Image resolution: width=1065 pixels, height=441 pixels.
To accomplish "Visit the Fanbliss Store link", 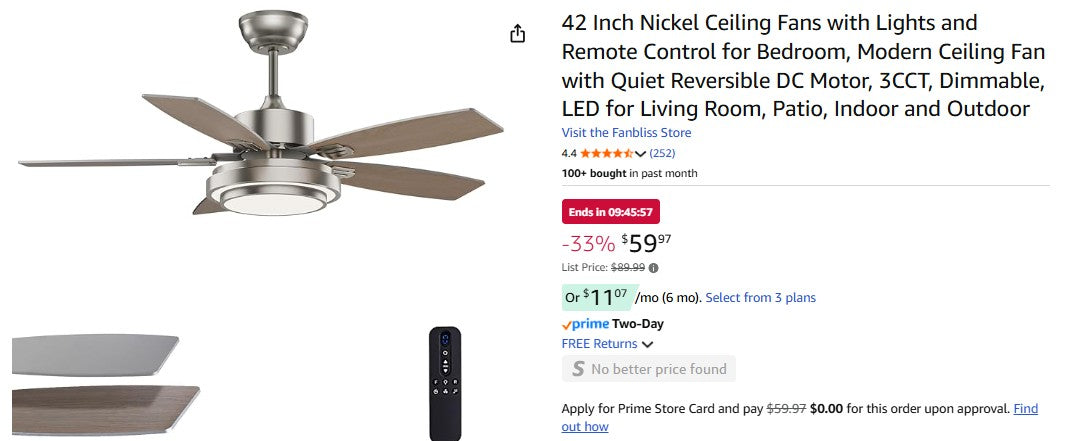I will (x=626, y=133).
